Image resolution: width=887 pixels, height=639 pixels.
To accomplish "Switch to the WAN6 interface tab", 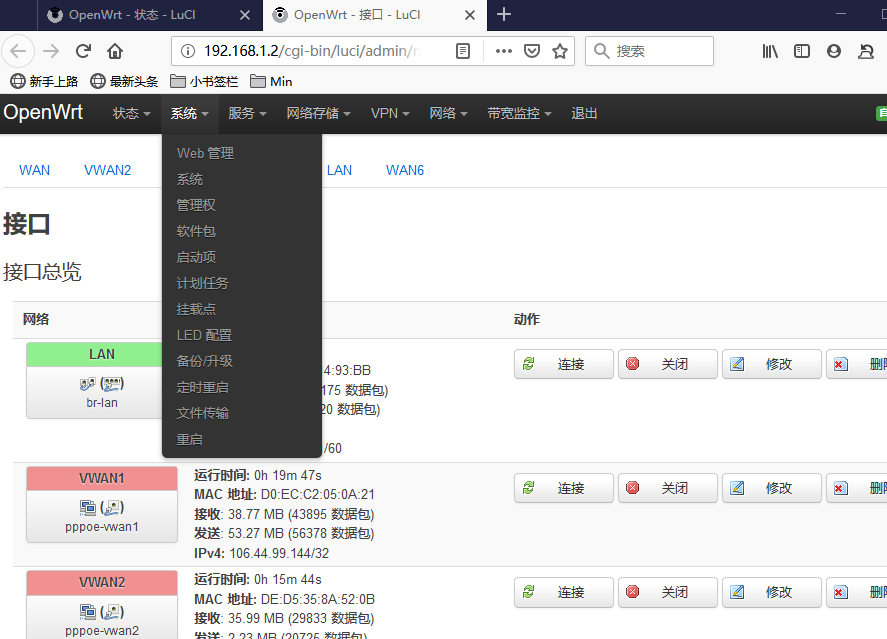I will pos(405,170).
